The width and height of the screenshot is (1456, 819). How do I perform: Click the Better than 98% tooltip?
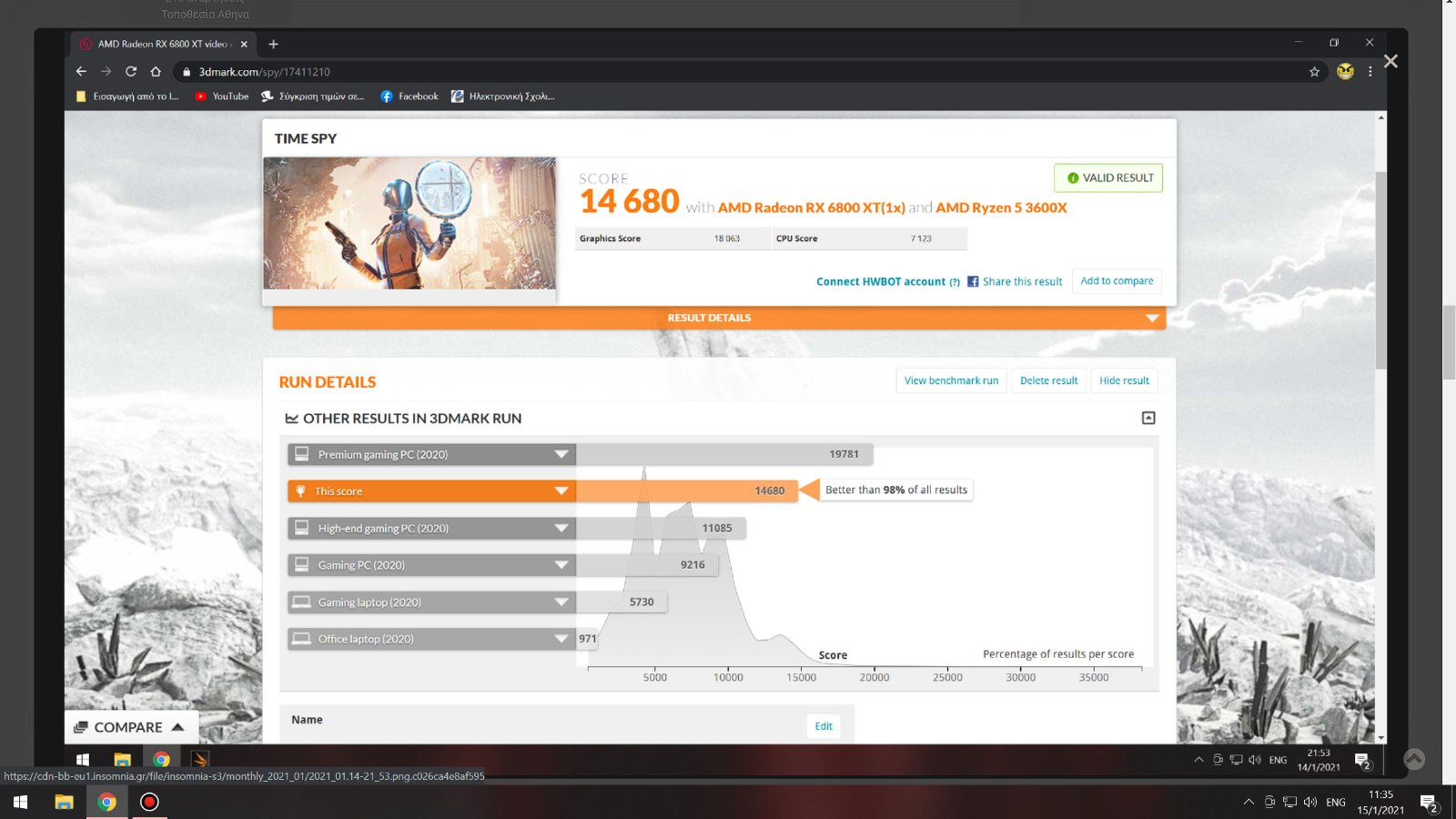[x=896, y=490]
